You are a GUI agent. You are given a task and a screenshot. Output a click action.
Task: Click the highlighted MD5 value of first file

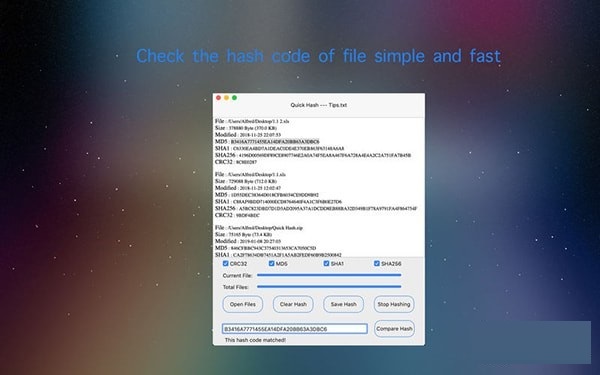tap(275, 142)
